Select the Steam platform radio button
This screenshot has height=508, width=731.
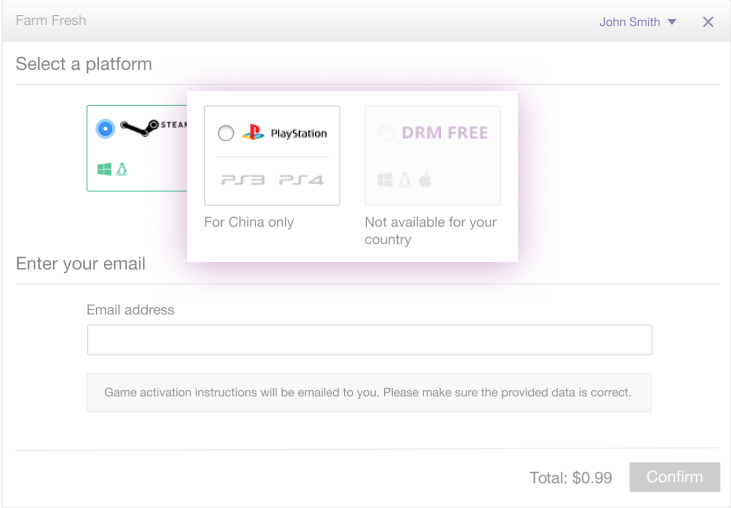coord(105,129)
